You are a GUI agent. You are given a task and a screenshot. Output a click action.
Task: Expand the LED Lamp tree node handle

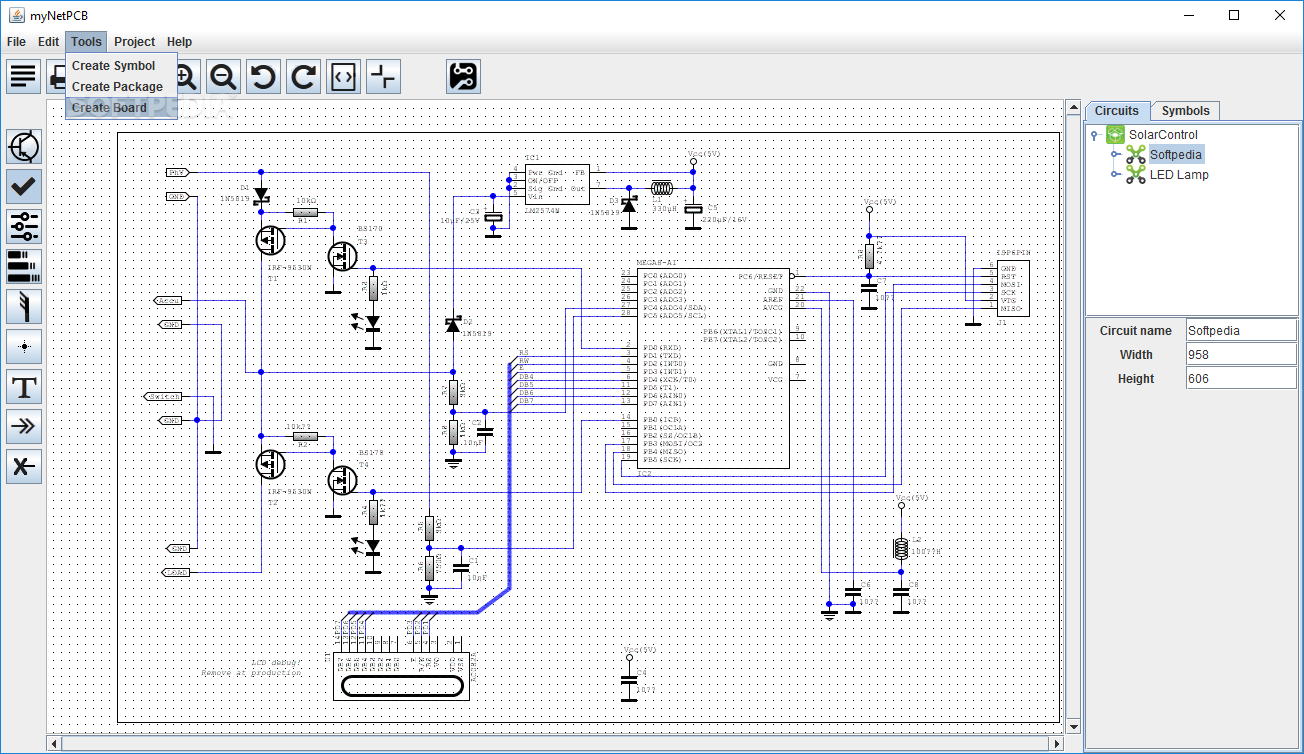coord(1116,175)
